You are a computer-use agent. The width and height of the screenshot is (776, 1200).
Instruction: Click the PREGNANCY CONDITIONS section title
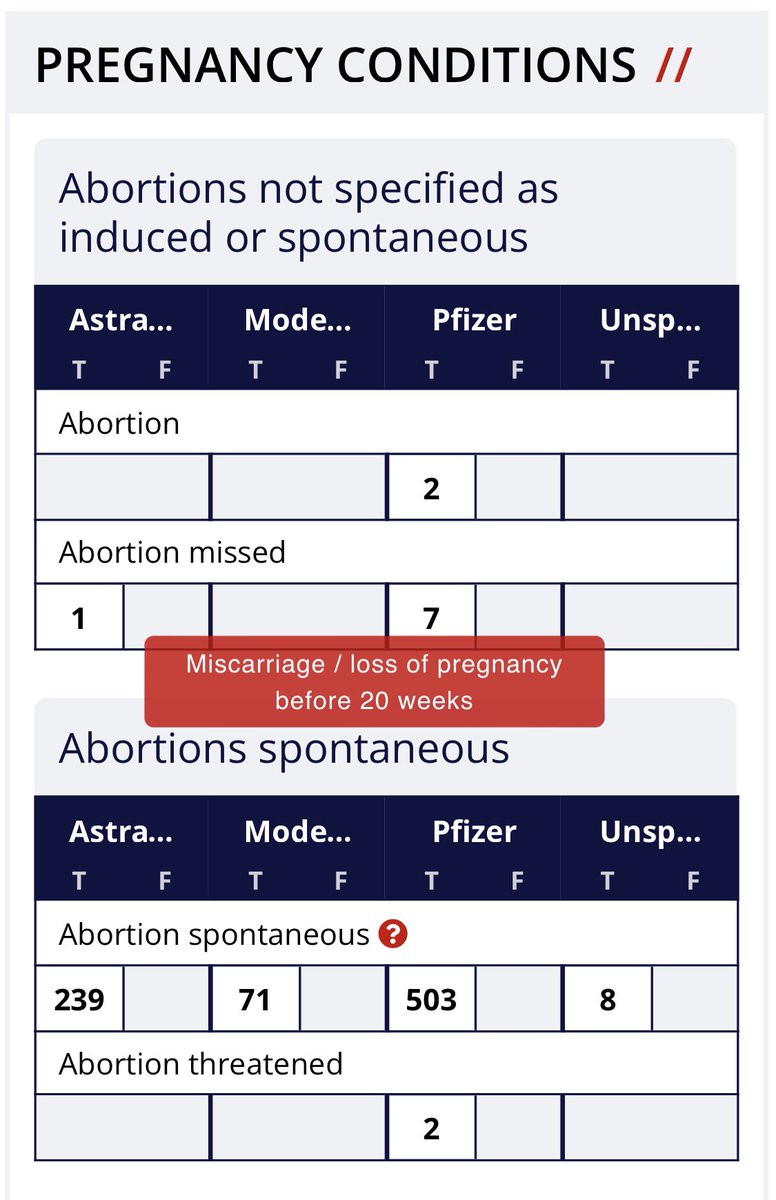tap(335, 66)
